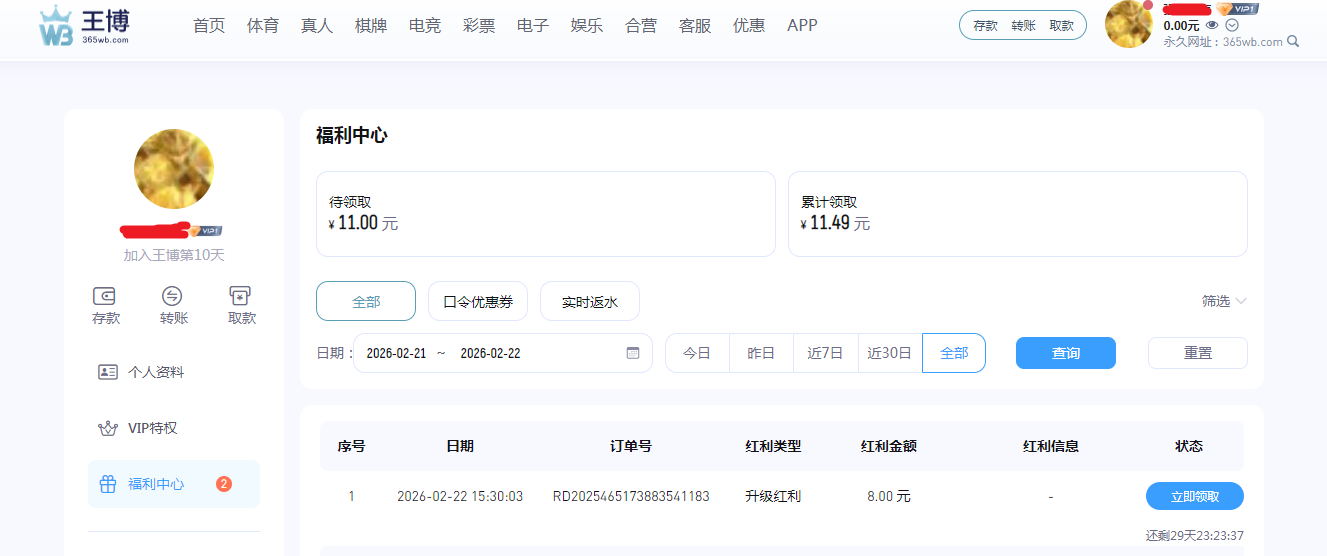Click the search magnifier near permanent URL
This screenshot has width=1327, height=556.
click(1293, 42)
